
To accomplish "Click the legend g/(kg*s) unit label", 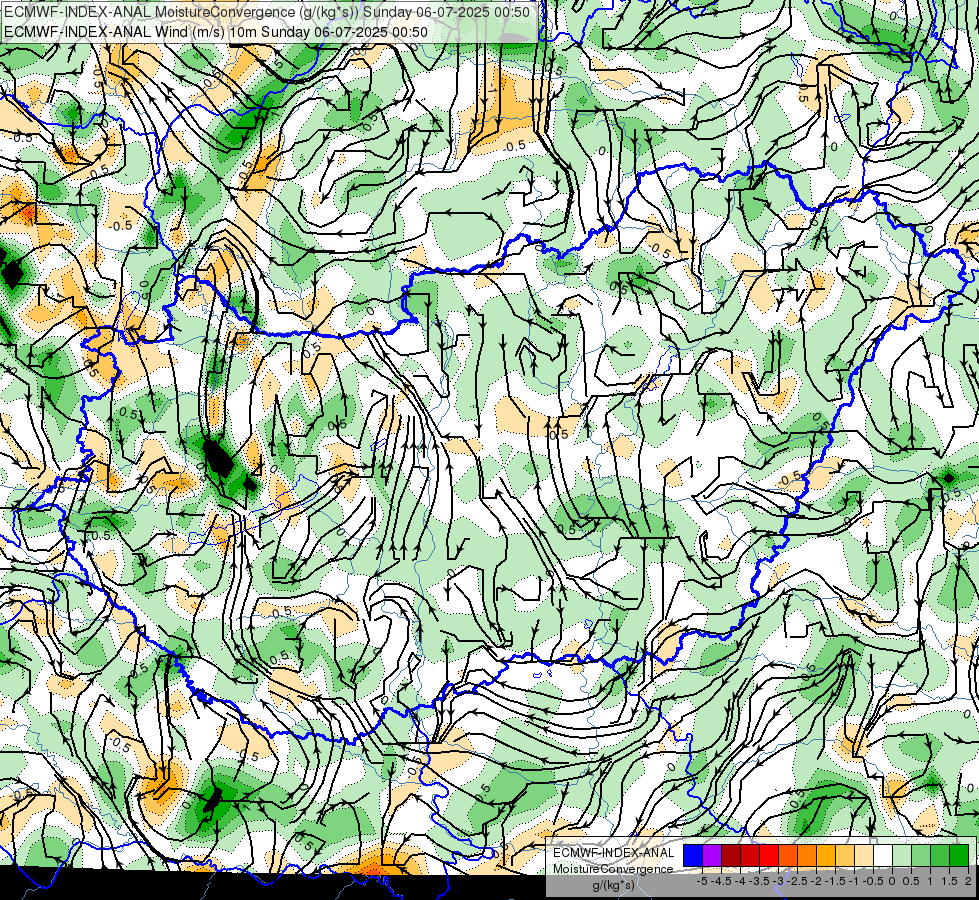I will click(x=614, y=885).
